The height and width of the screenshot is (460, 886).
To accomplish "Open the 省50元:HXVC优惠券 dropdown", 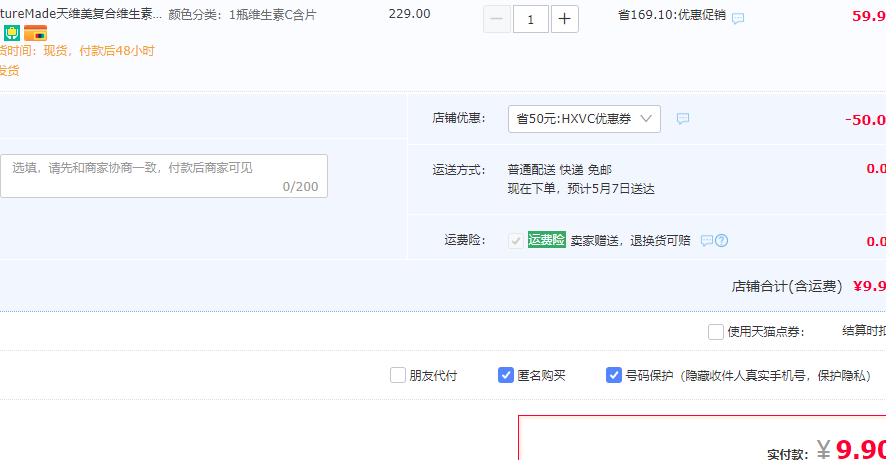I will pyautogui.click(x=584, y=119).
